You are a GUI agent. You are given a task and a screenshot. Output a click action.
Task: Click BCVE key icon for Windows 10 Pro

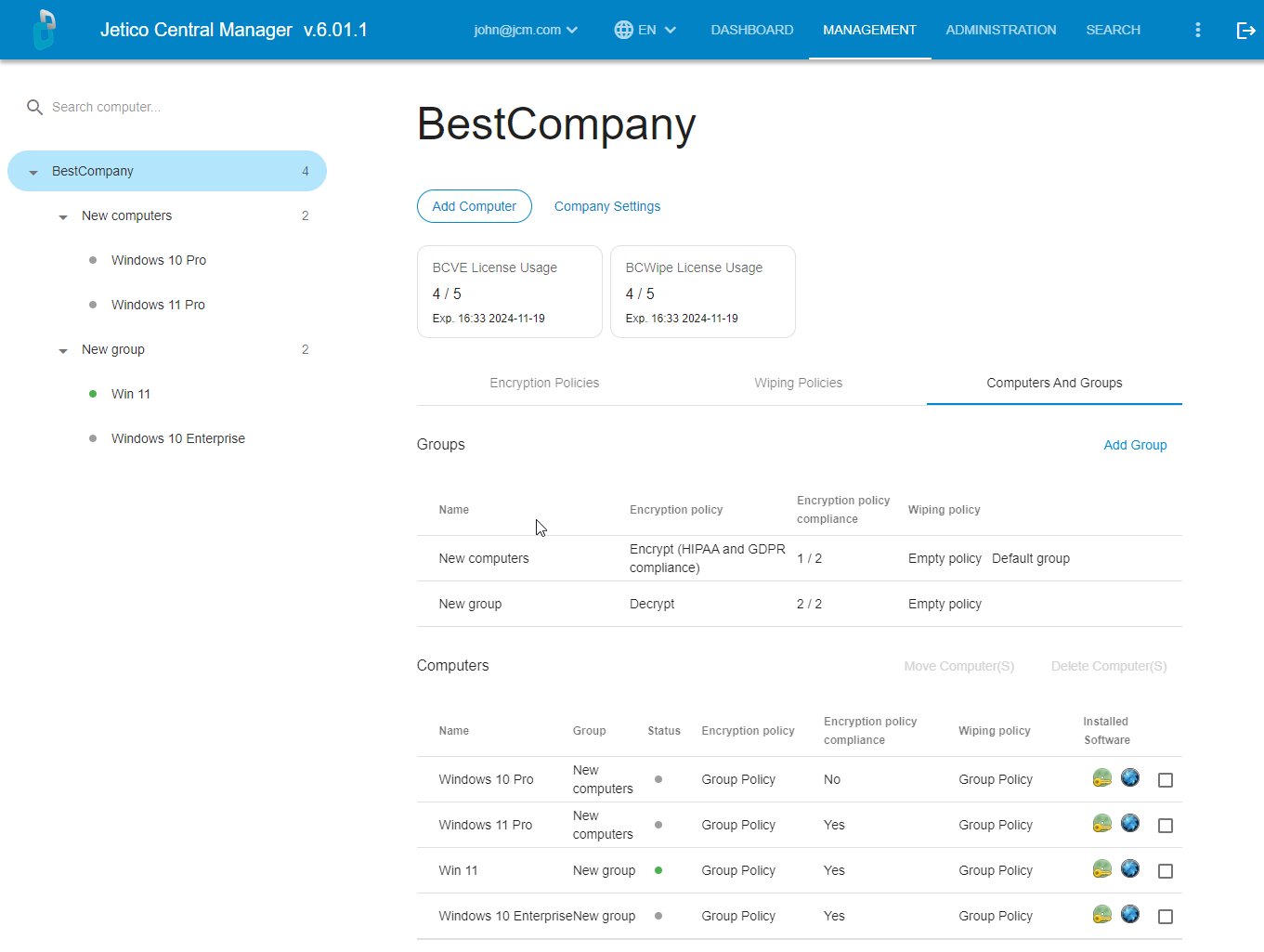pos(1102,778)
